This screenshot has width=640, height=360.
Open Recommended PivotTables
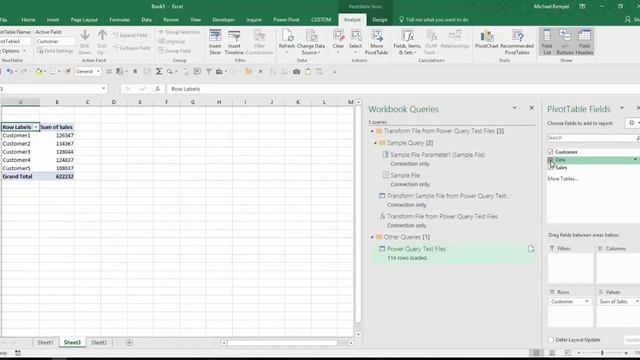click(517, 42)
